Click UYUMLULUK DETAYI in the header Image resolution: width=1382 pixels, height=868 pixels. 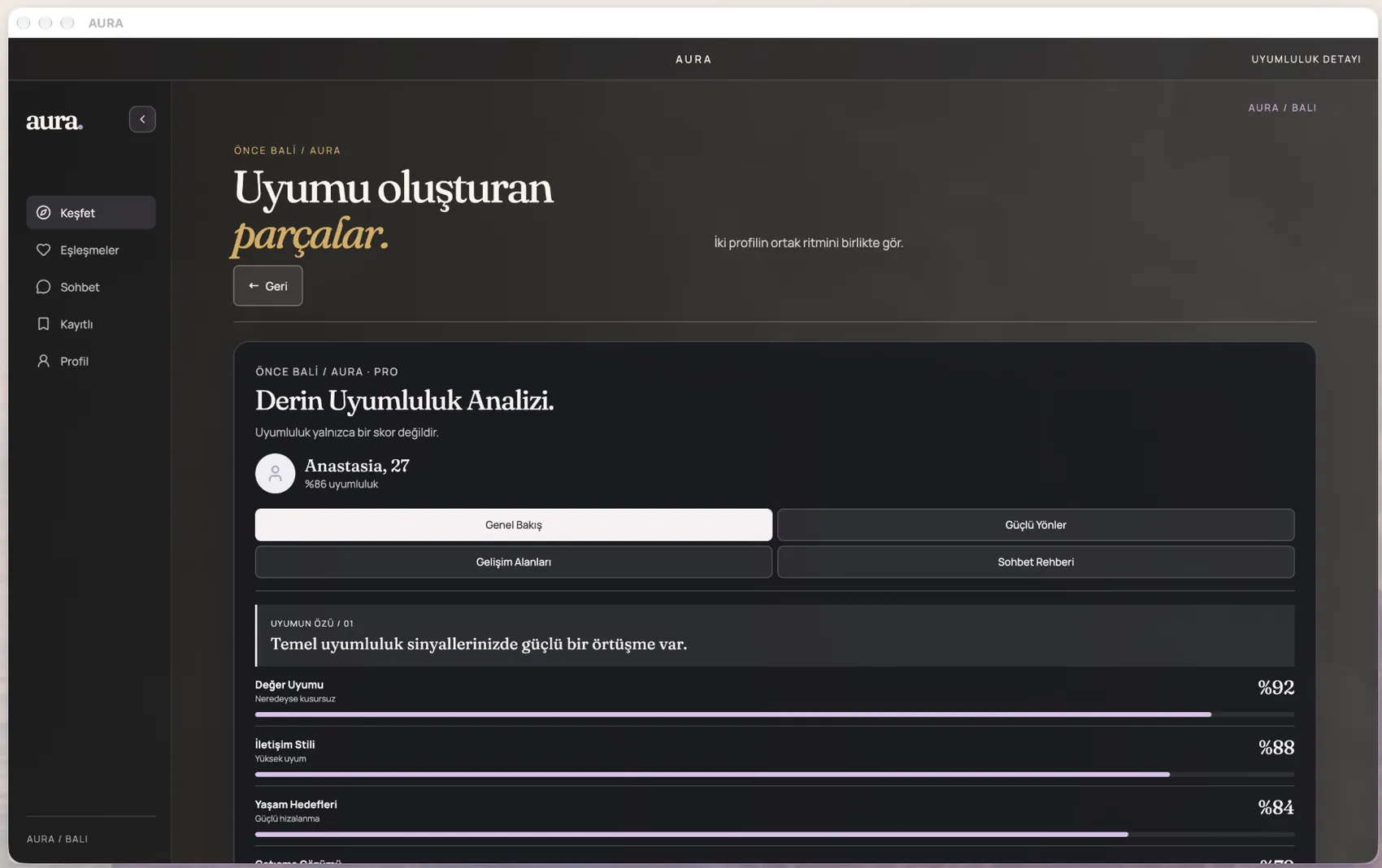click(1306, 59)
